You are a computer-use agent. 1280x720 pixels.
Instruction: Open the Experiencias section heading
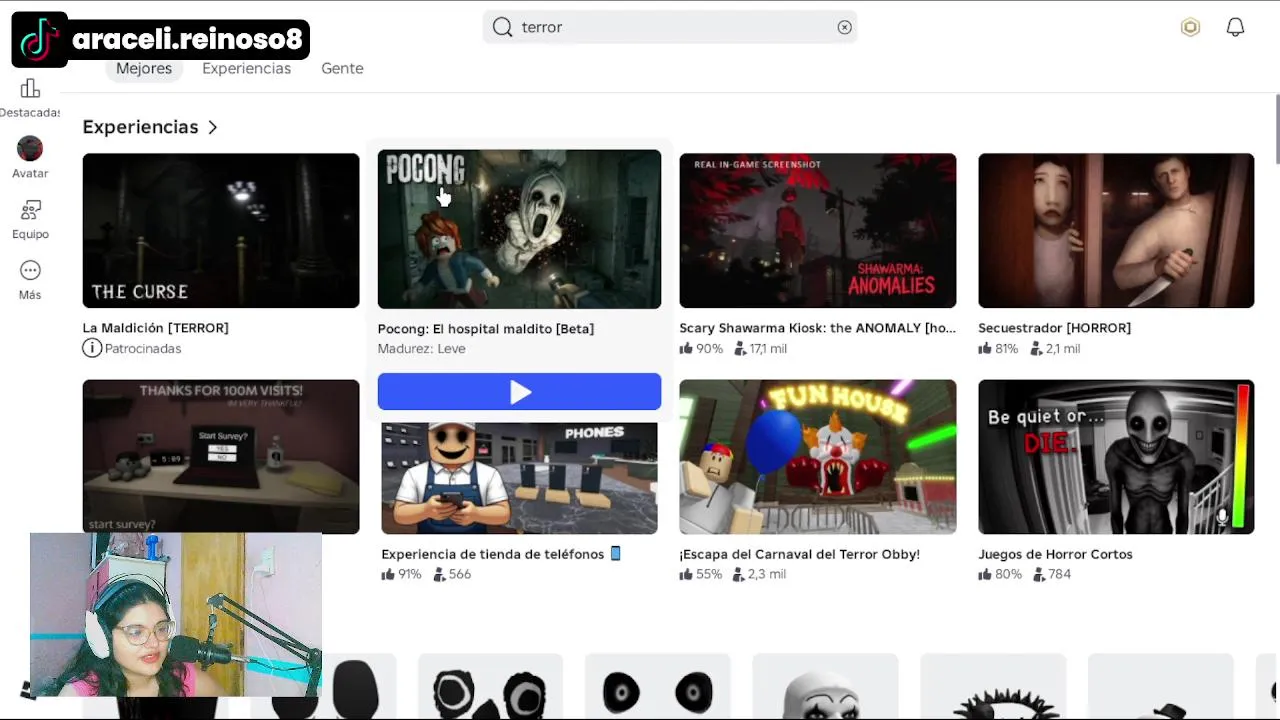tap(140, 127)
